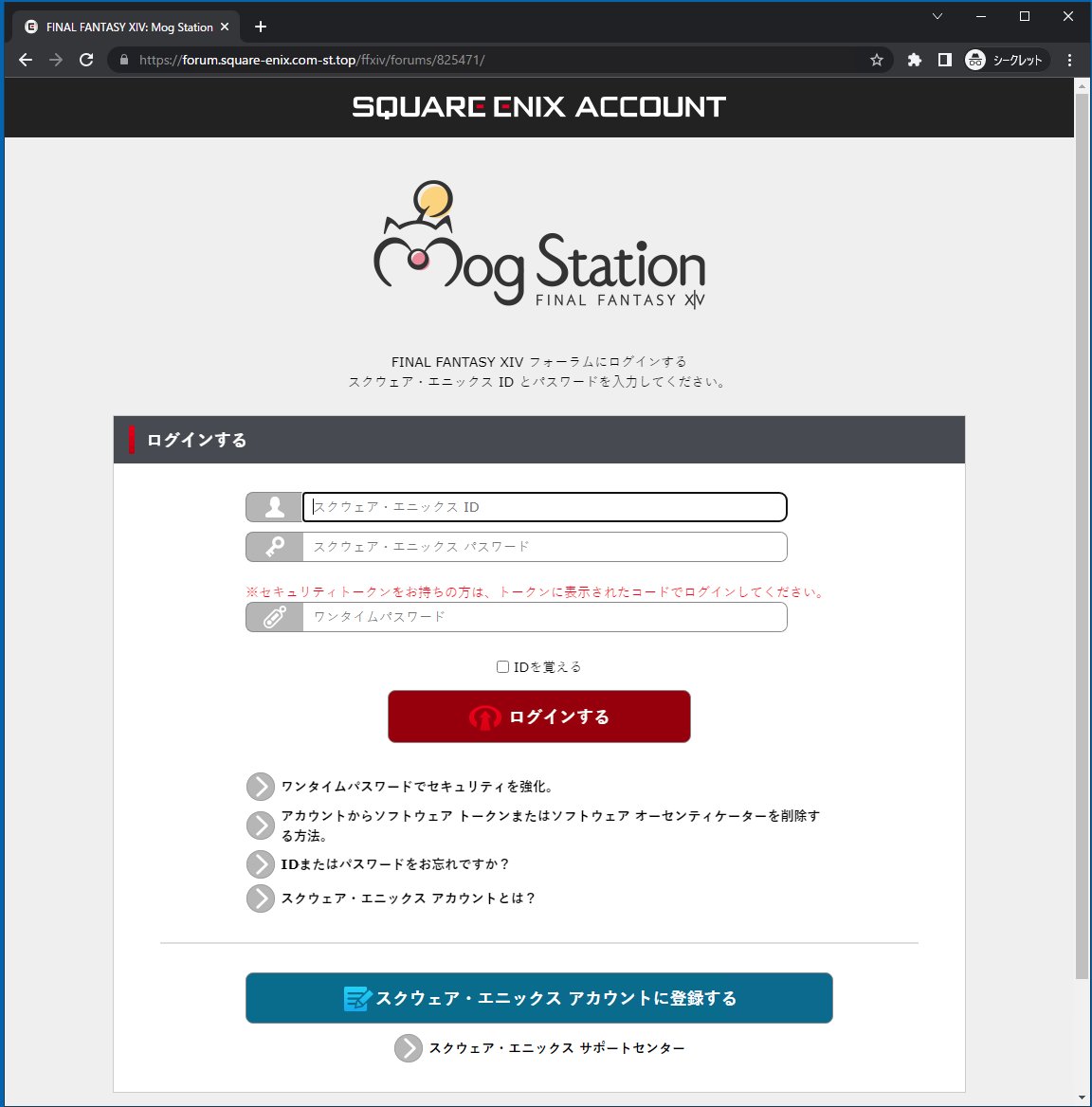
Task: Maximize the browser window
Action: point(1025,16)
